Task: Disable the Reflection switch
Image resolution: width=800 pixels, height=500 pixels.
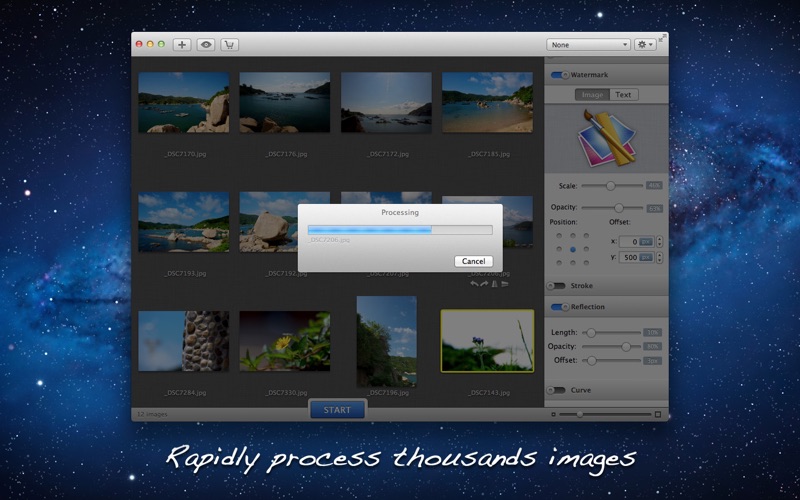Action: (560, 307)
